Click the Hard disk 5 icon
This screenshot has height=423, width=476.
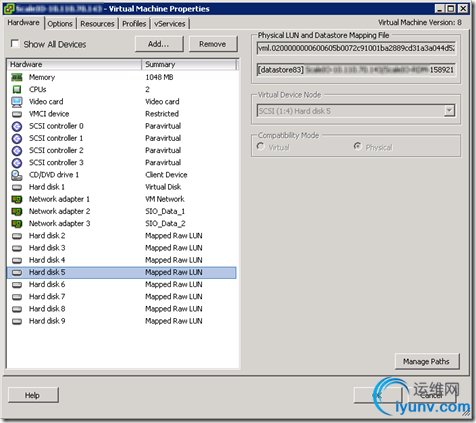(x=17, y=273)
